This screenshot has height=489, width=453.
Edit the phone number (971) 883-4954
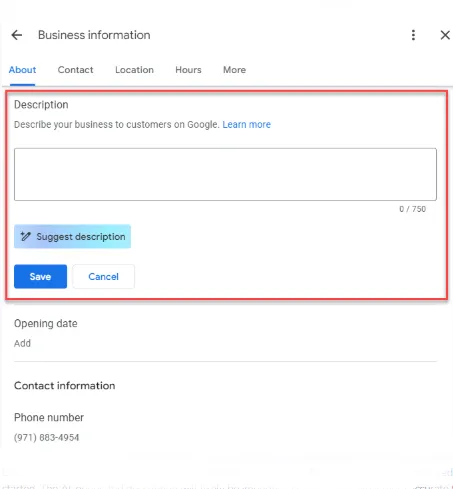[47, 437]
